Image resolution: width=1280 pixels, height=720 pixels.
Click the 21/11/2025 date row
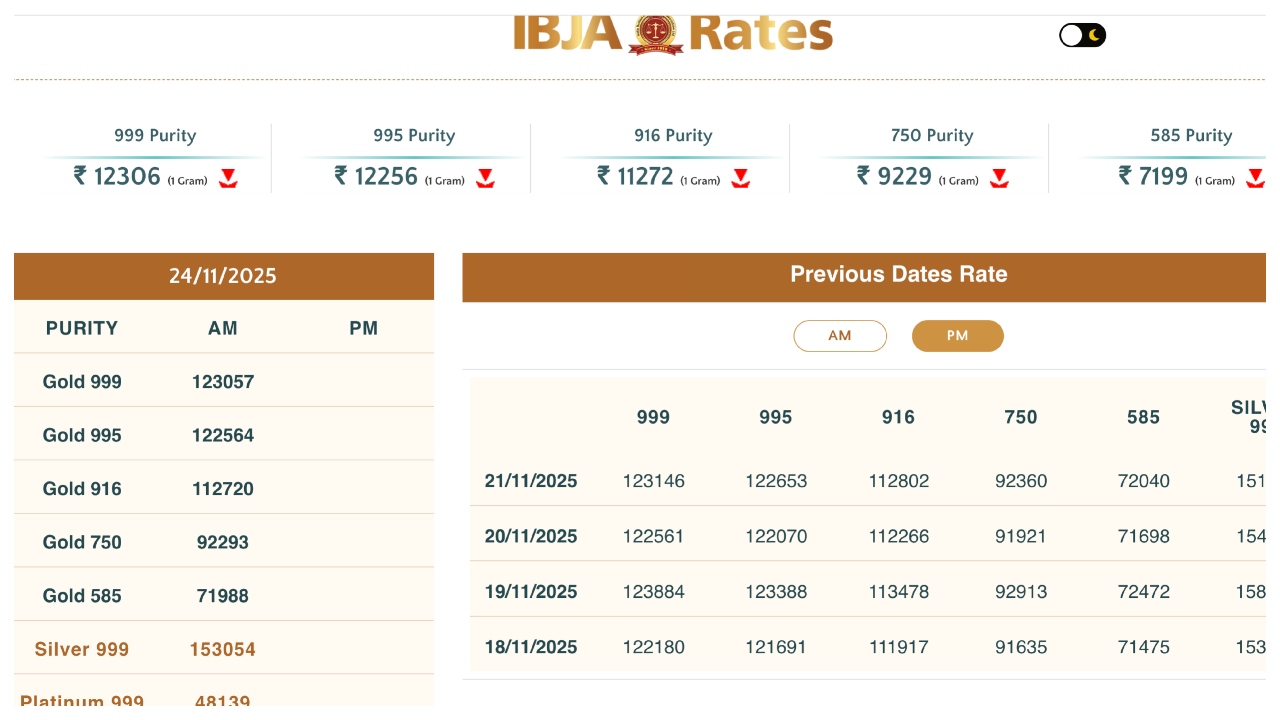(x=531, y=481)
